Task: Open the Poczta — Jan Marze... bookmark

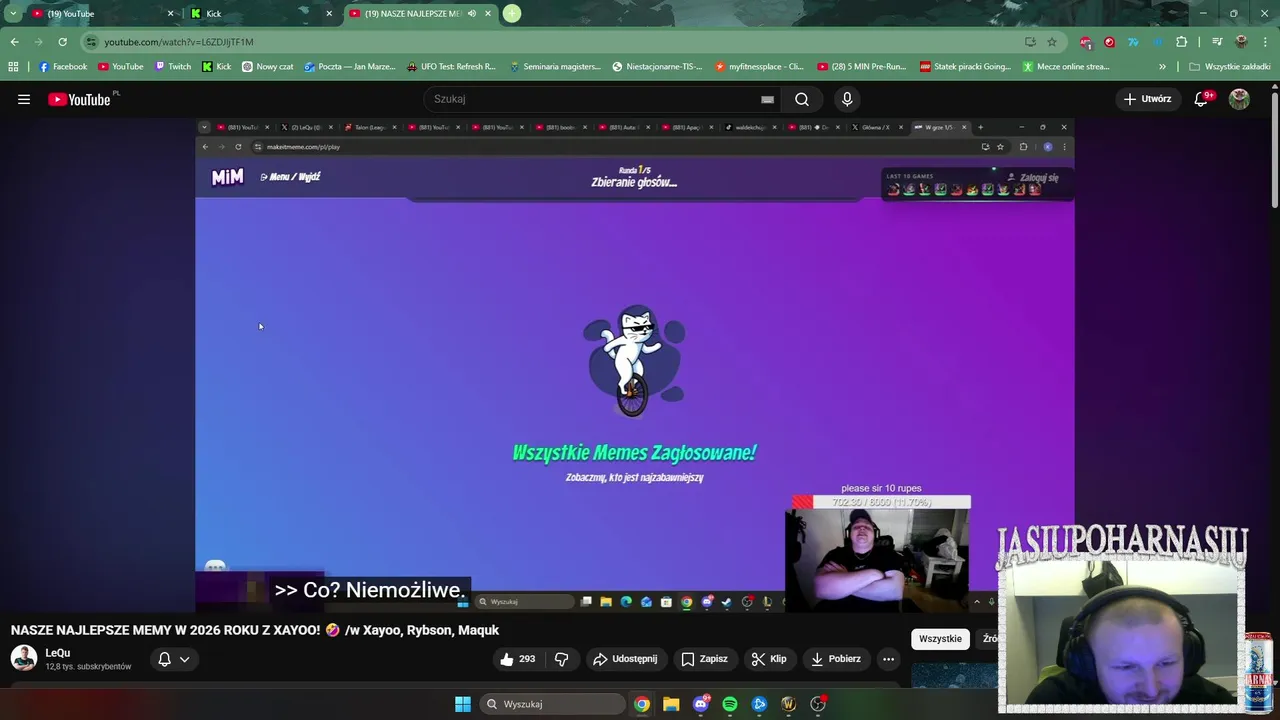Action: pyautogui.click(x=349, y=67)
